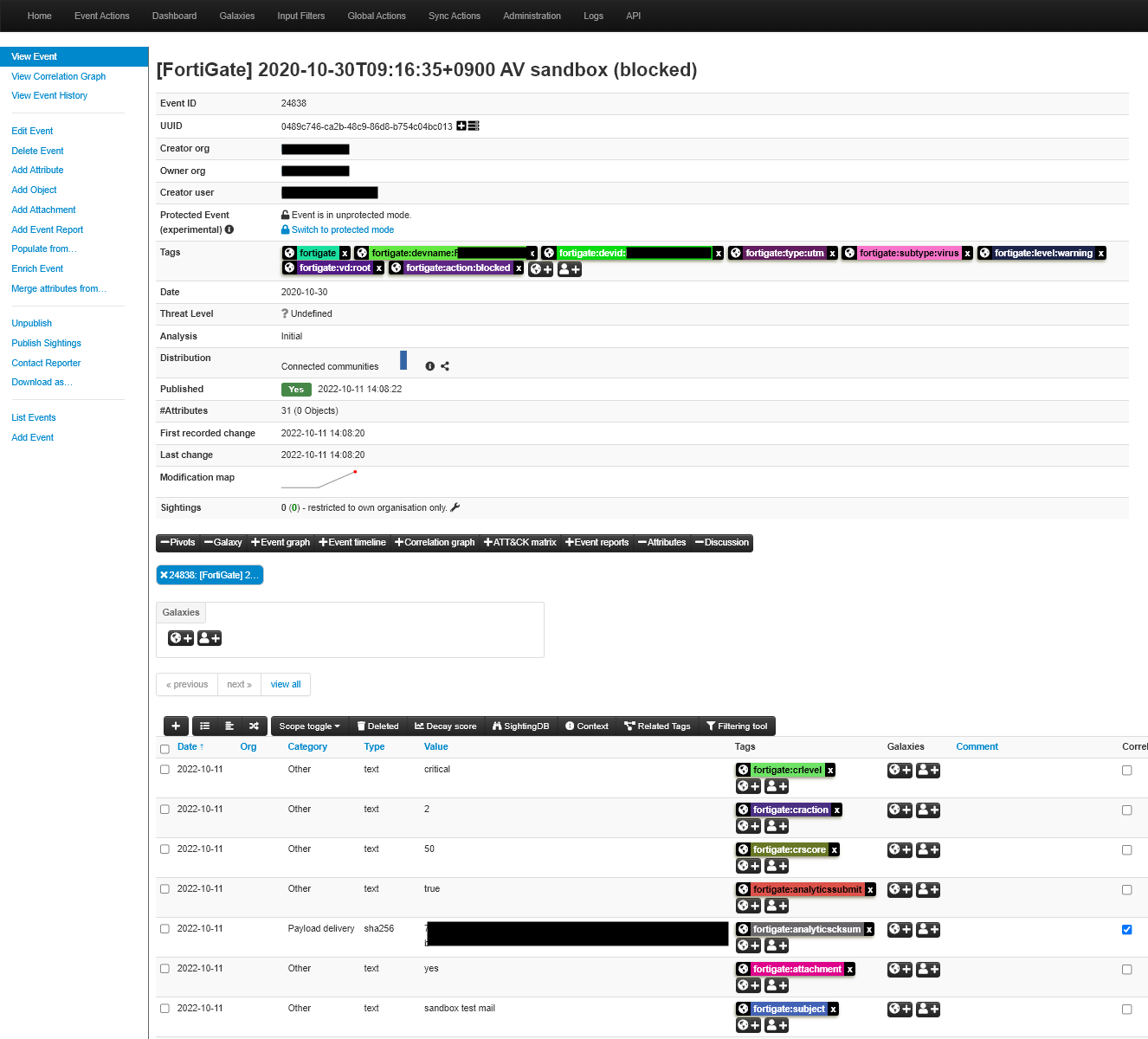Click Add Attribute in sidebar
Viewport: 1148px width, 1039px height.
[x=37, y=170]
